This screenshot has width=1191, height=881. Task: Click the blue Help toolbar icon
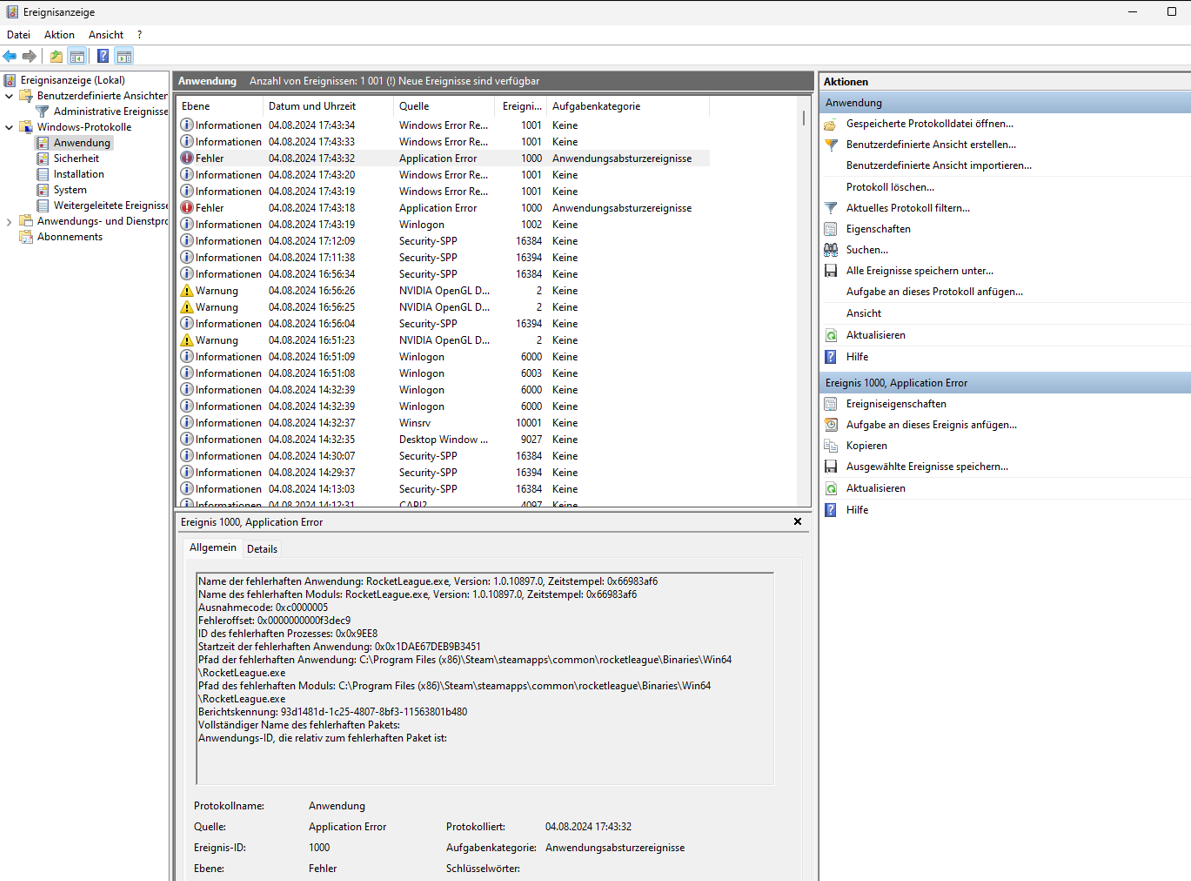pos(103,56)
